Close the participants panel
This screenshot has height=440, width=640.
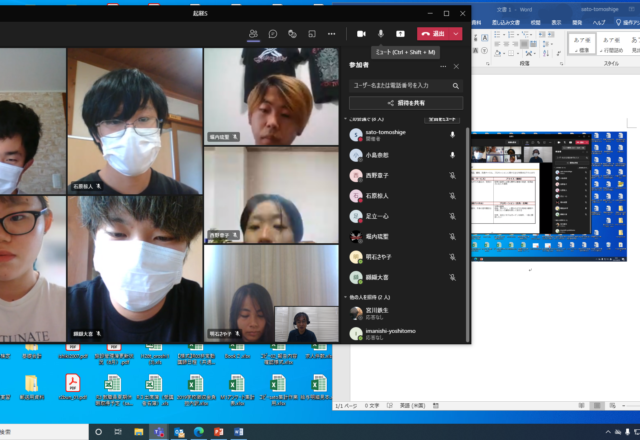pyautogui.click(x=456, y=66)
